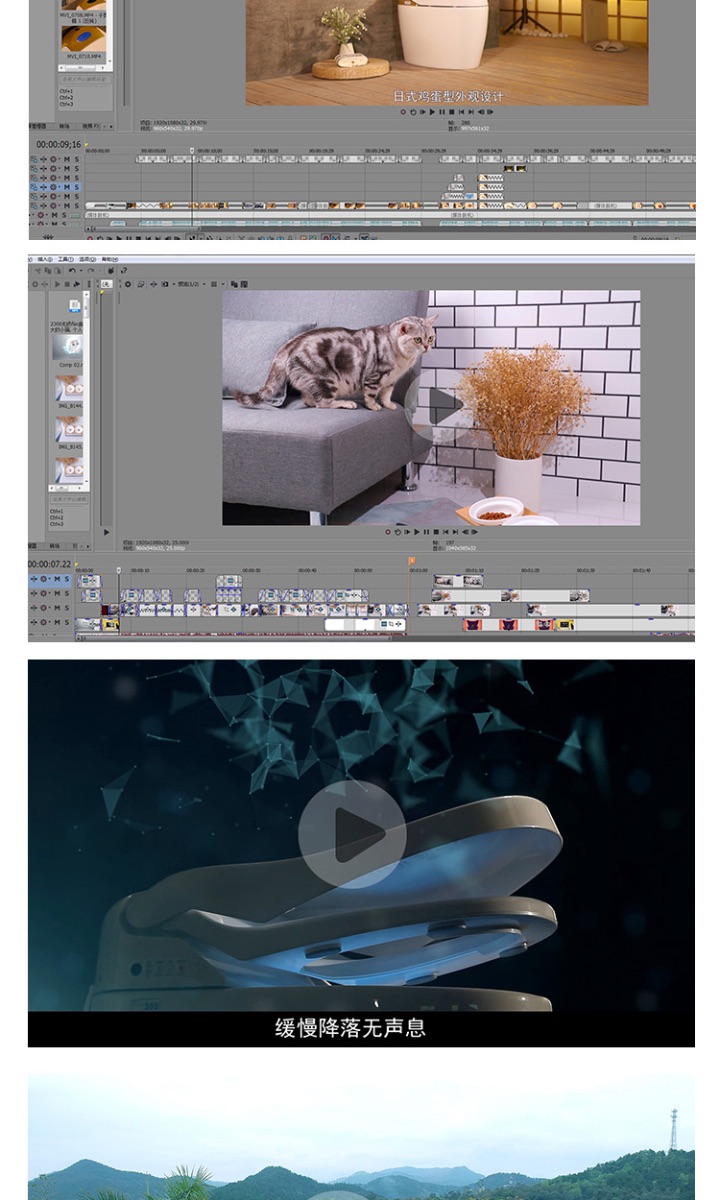Click 00:00:07.22 timecode display
The width and height of the screenshot is (720, 1200).
click(x=50, y=565)
